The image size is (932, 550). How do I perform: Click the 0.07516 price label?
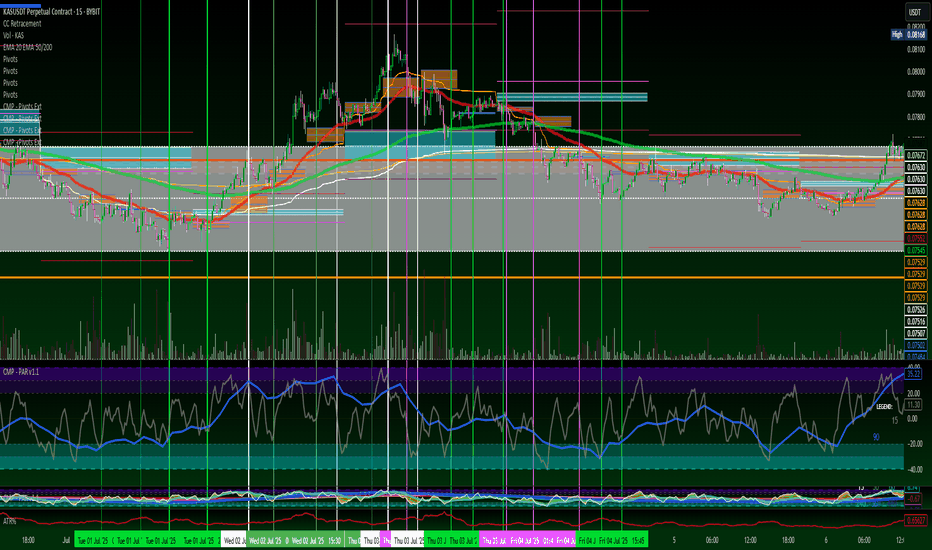(916, 322)
